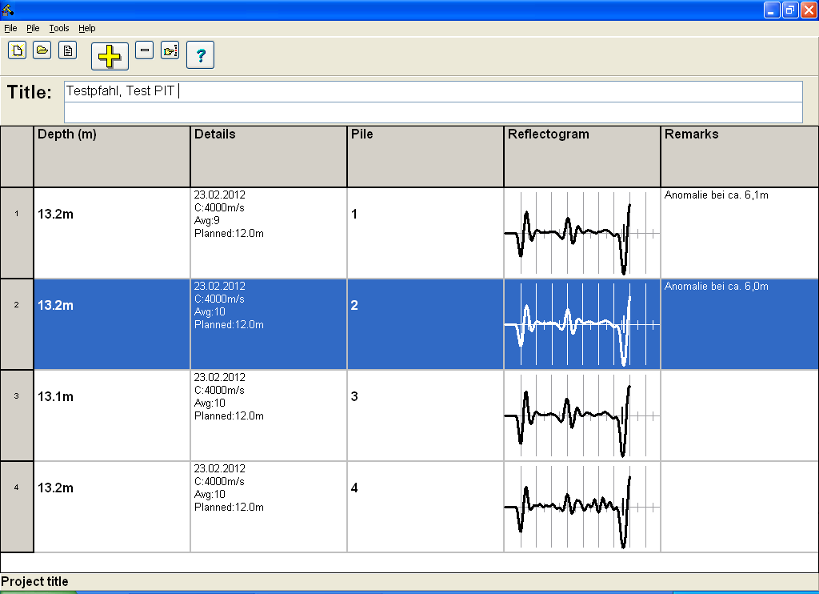Open the reflectogram thumbnail of pile 4
The width and height of the screenshot is (819, 594).
(582, 507)
